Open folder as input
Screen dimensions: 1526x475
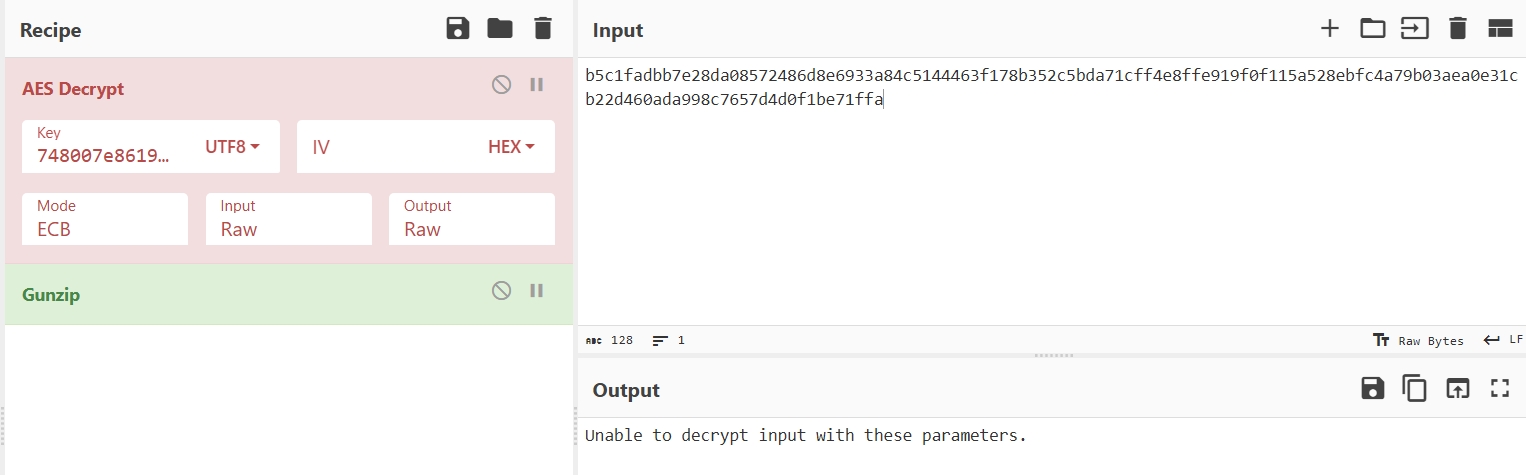pyautogui.click(x=1372, y=28)
